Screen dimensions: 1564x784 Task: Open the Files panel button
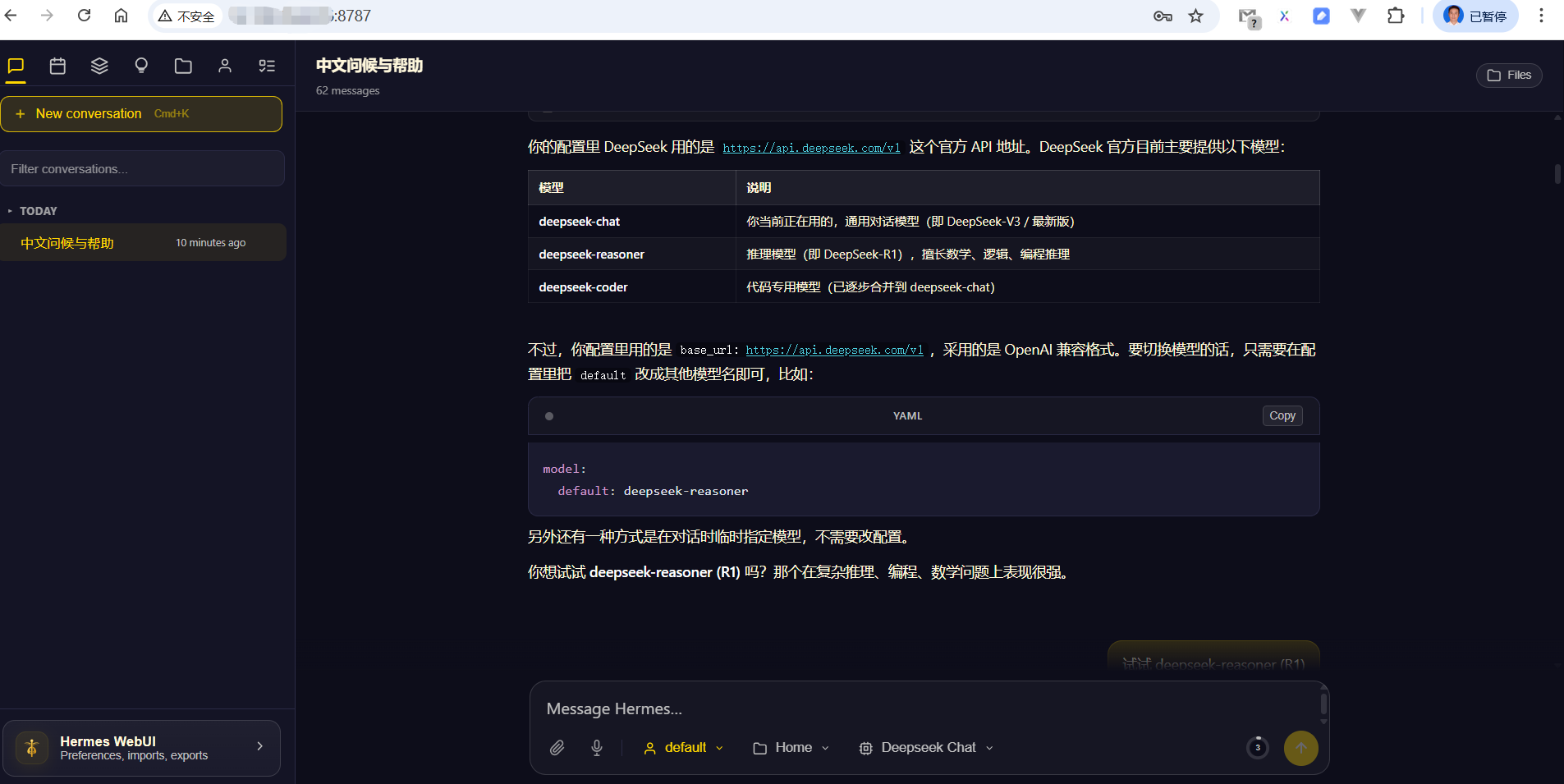(x=1509, y=76)
